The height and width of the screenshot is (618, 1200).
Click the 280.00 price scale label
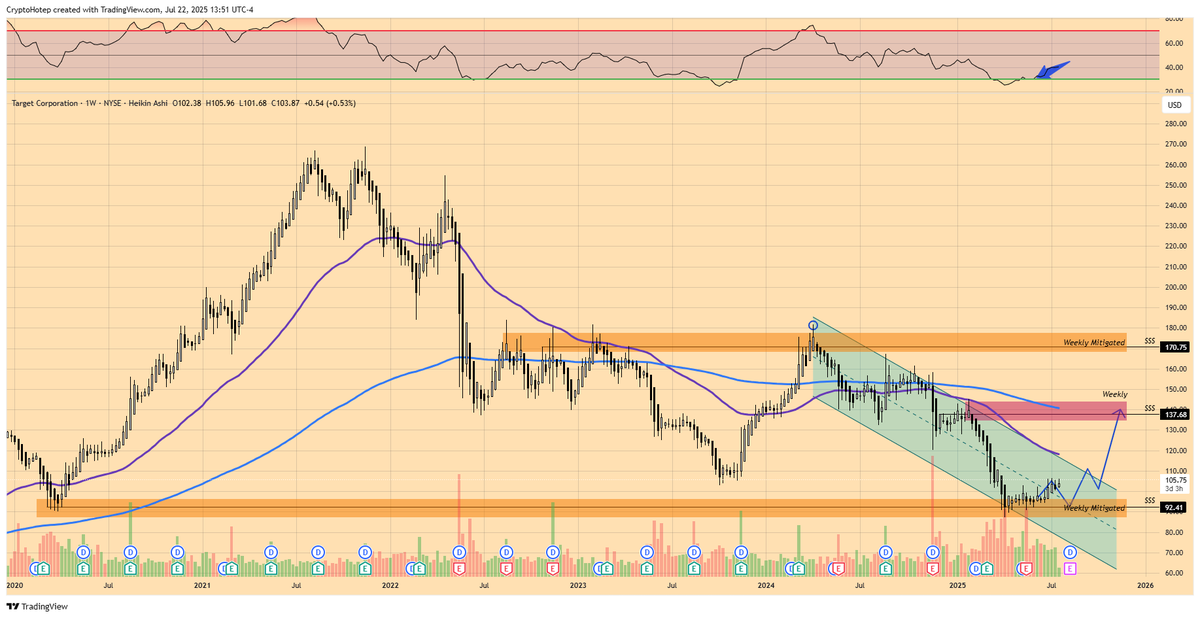click(1176, 124)
